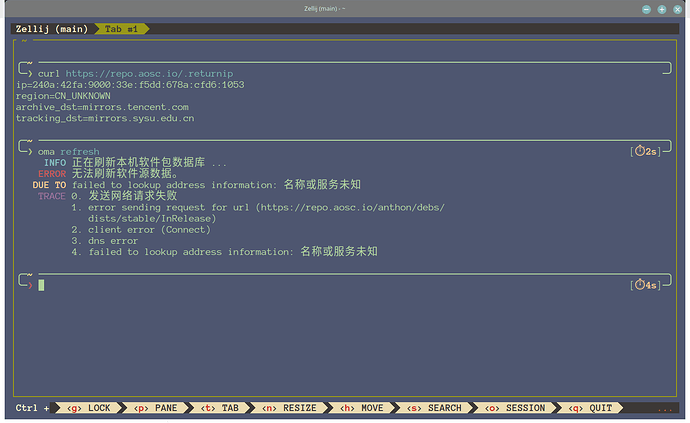Click the 2s command duration timer
Image resolution: width=690 pixels, height=423 pixels.
646,151
